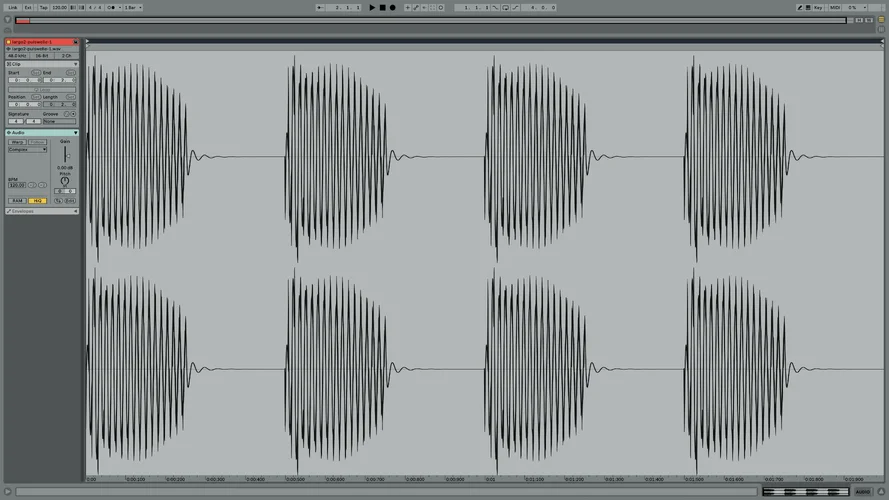Click the Session Record circle icon

pos(441,8)
